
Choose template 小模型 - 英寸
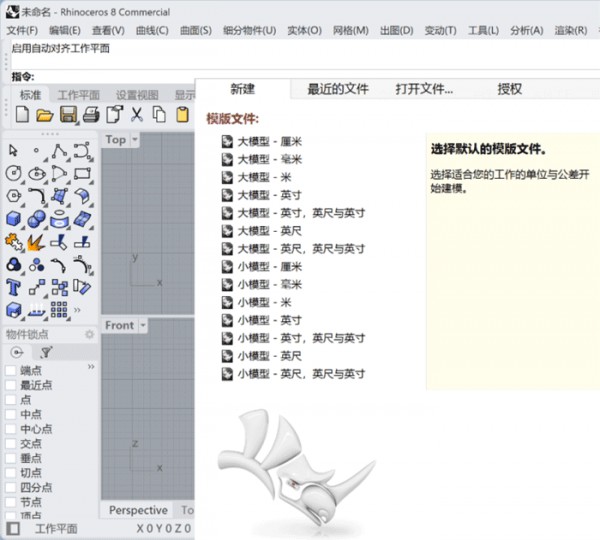(262, 320)
